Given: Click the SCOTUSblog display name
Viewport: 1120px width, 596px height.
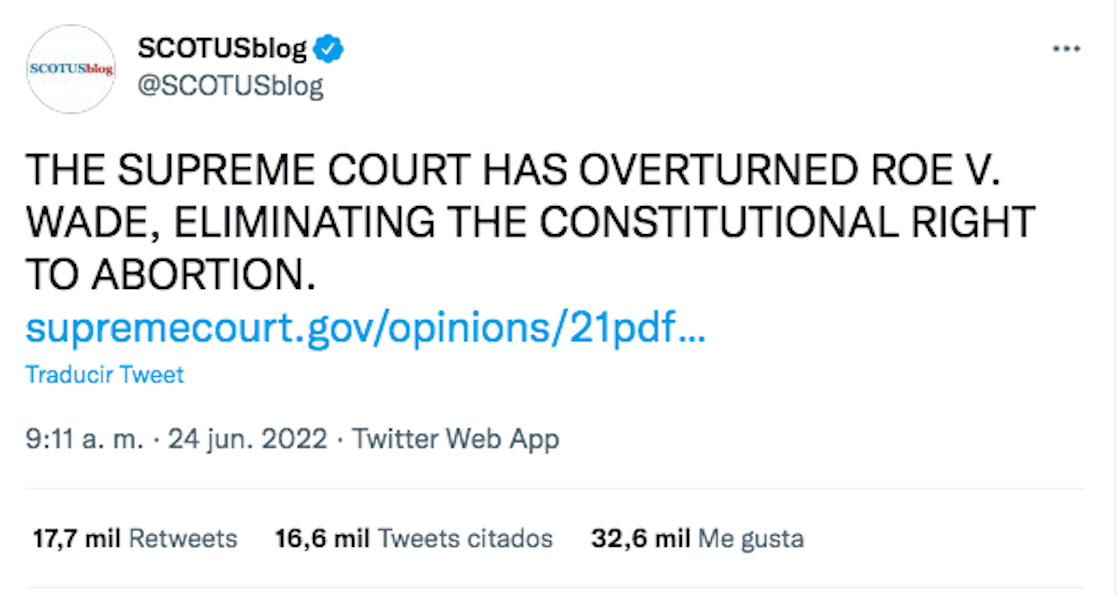Looking at the screenshot, I should 222,47.
